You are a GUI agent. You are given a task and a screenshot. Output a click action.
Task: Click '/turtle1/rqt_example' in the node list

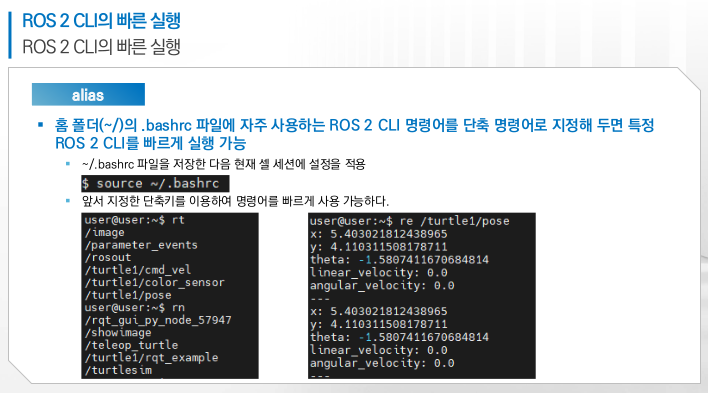tap(151, 358)
